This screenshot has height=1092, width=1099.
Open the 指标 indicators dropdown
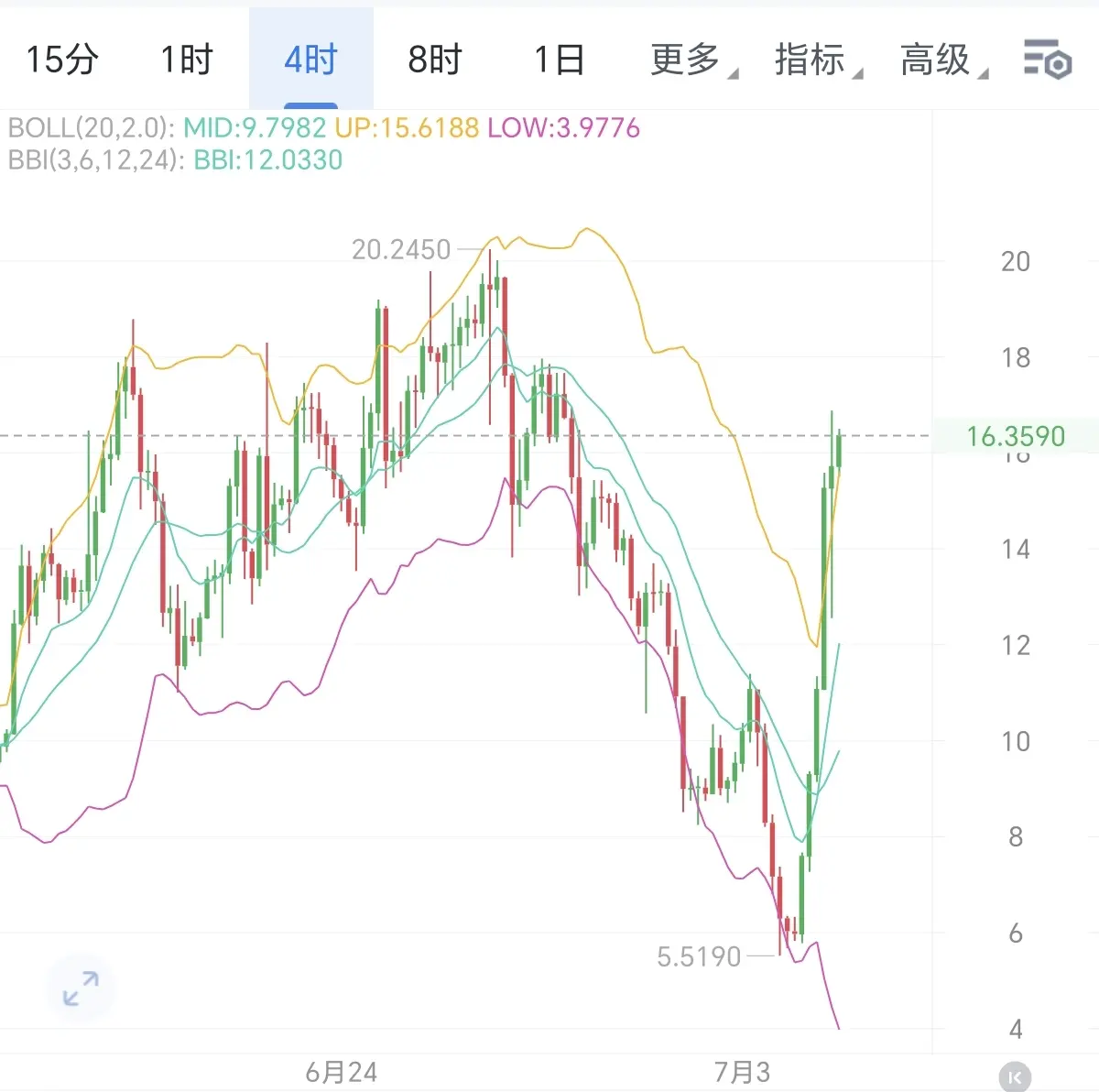(818, 60)
